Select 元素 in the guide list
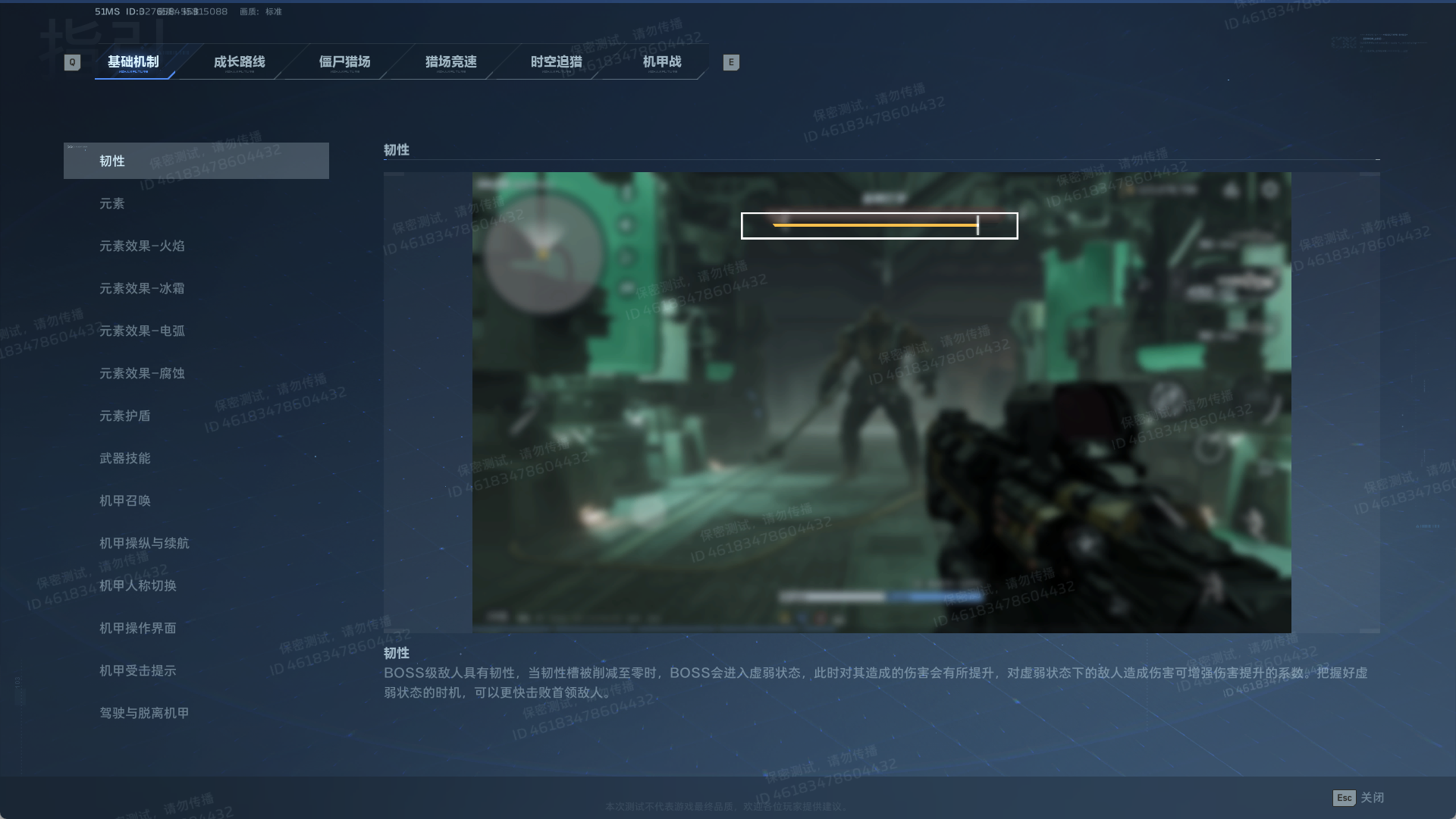 112,203
